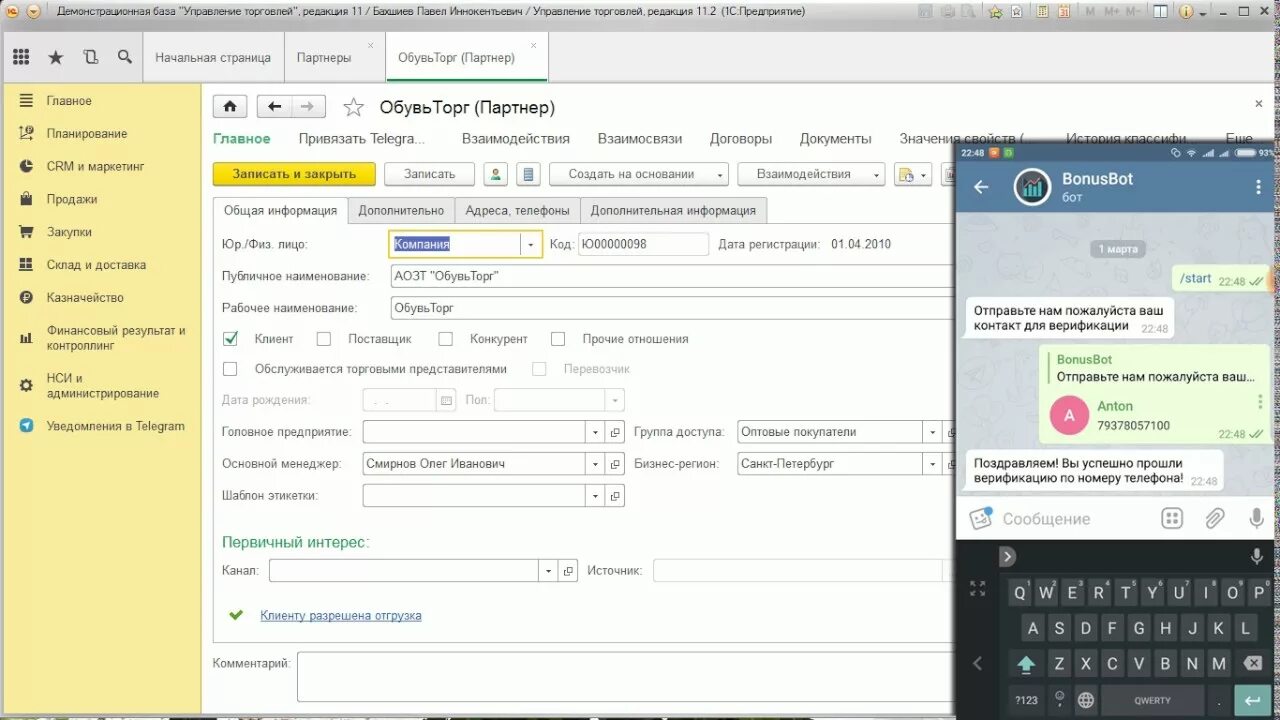Viewport: 1280px width, 720px height.
Task: Navigate forward with right arrow button
Action: click(308, 107)
